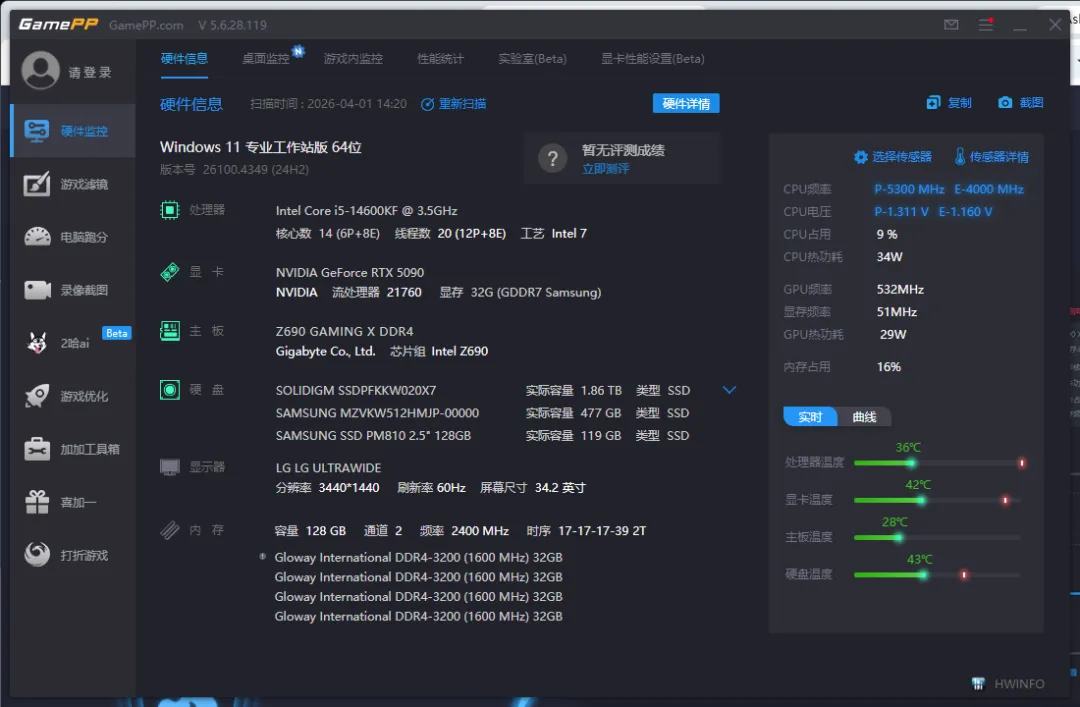Click the 截图 camera icon

point(1005,103)
